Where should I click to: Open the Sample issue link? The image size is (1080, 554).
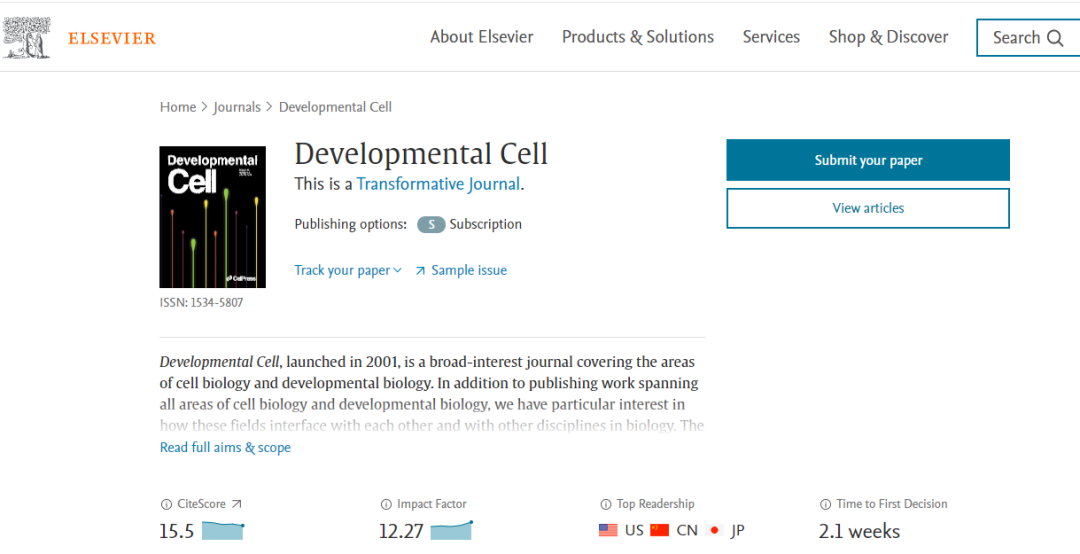(x=468, y=271)
